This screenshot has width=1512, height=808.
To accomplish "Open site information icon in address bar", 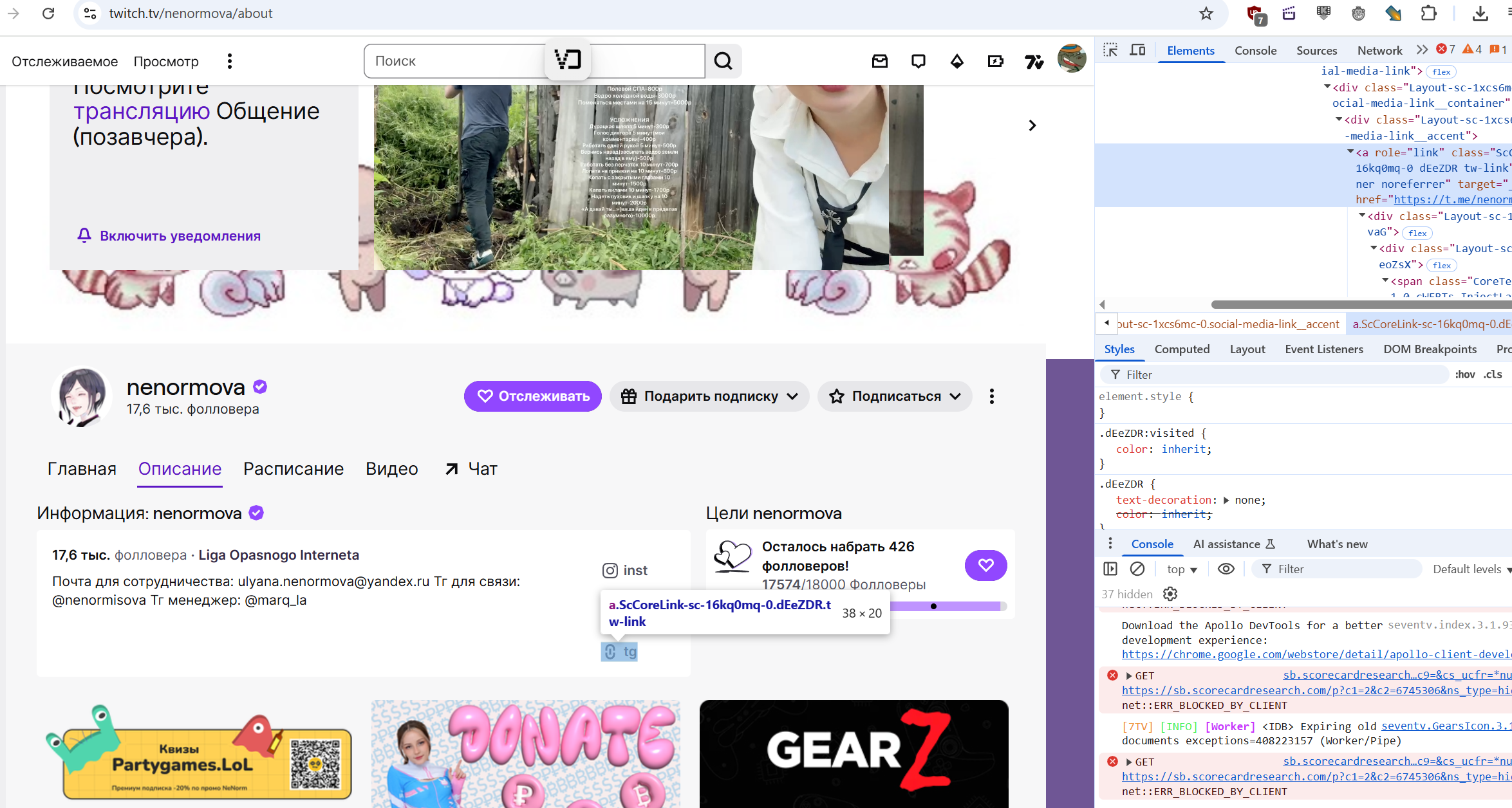I will (90, 14).
